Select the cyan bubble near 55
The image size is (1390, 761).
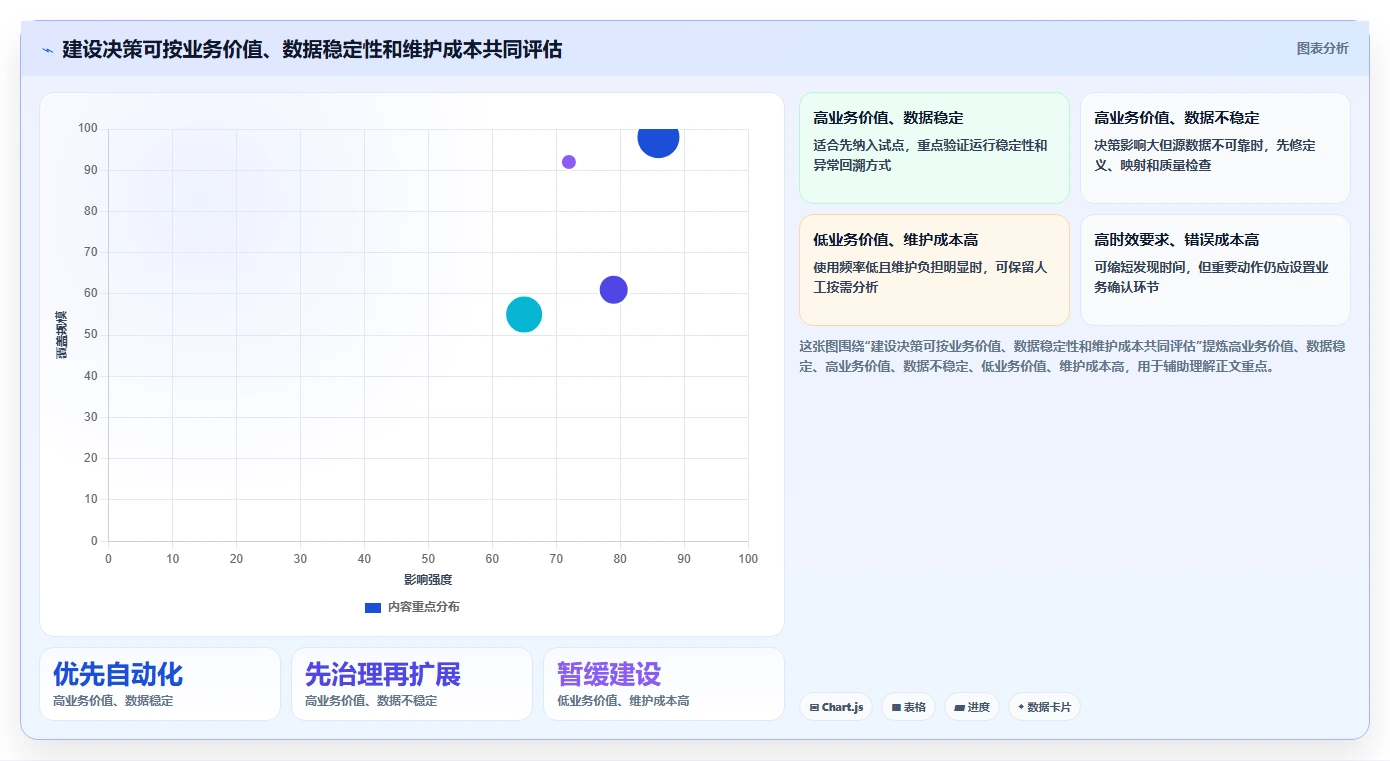pos(524,314)
